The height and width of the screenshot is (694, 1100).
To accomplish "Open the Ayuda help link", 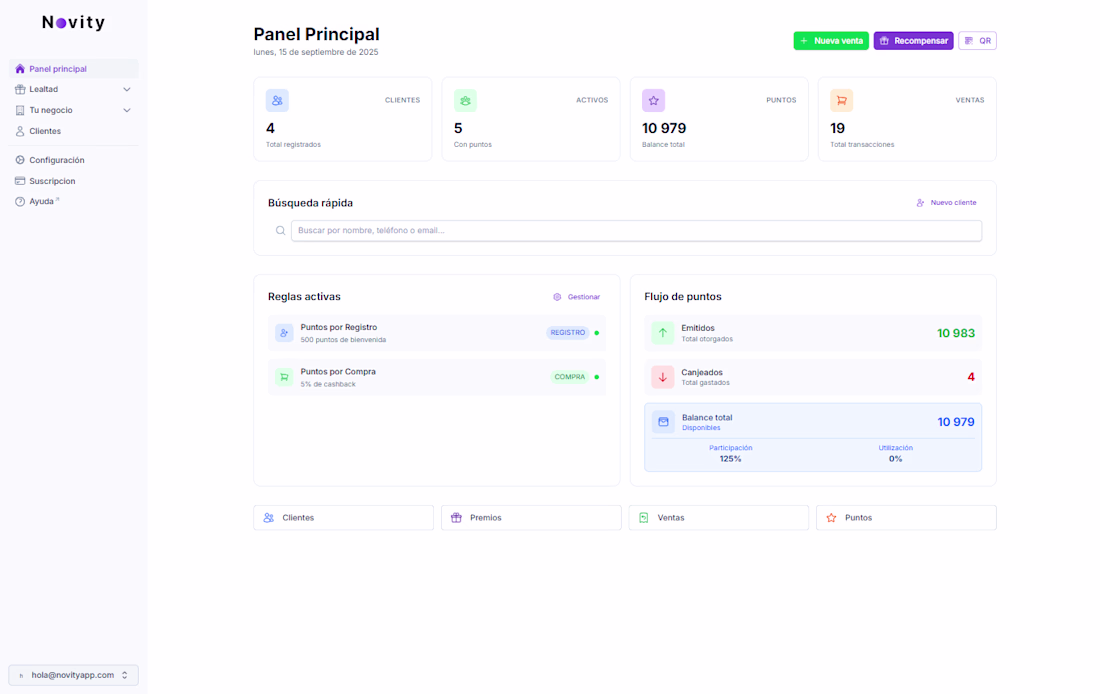I will (x=74, y=201).
